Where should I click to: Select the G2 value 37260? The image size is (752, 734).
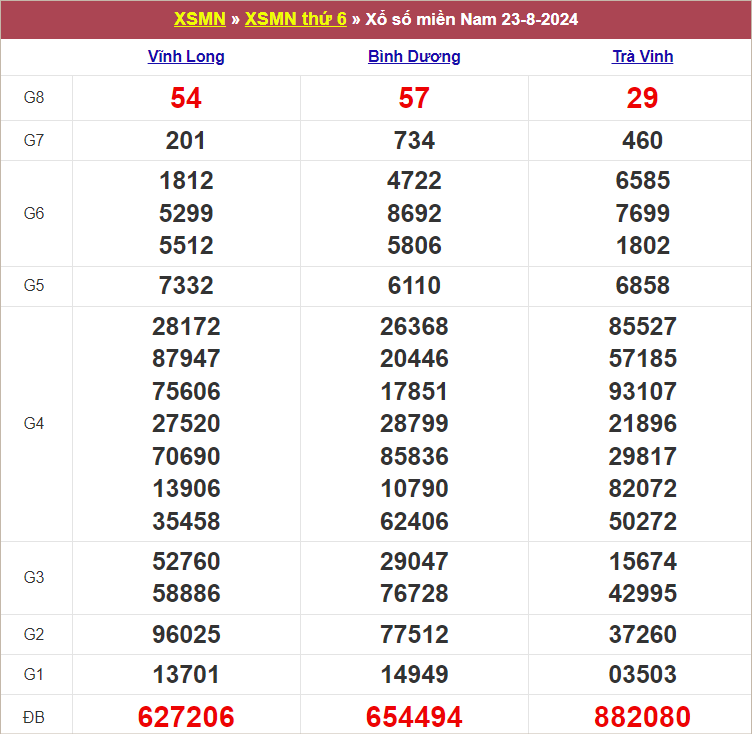tap(643, 635)
